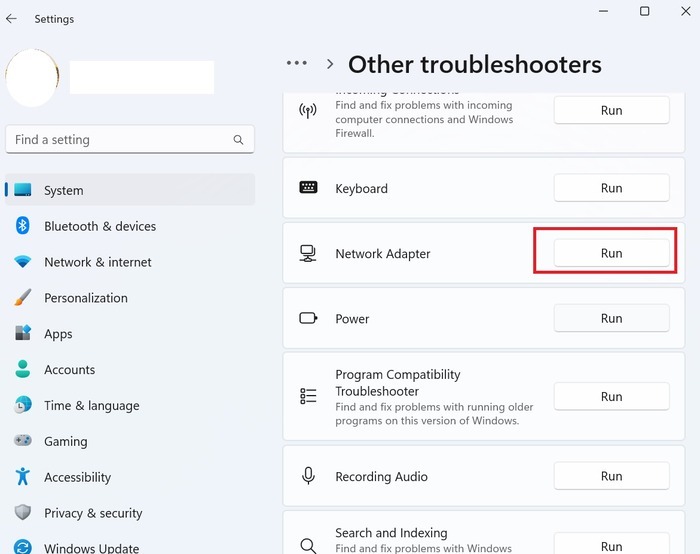The image size is (700, 554).
Task: Click the Wi-Fi icon for Network & internet
Action: point(23,261)
